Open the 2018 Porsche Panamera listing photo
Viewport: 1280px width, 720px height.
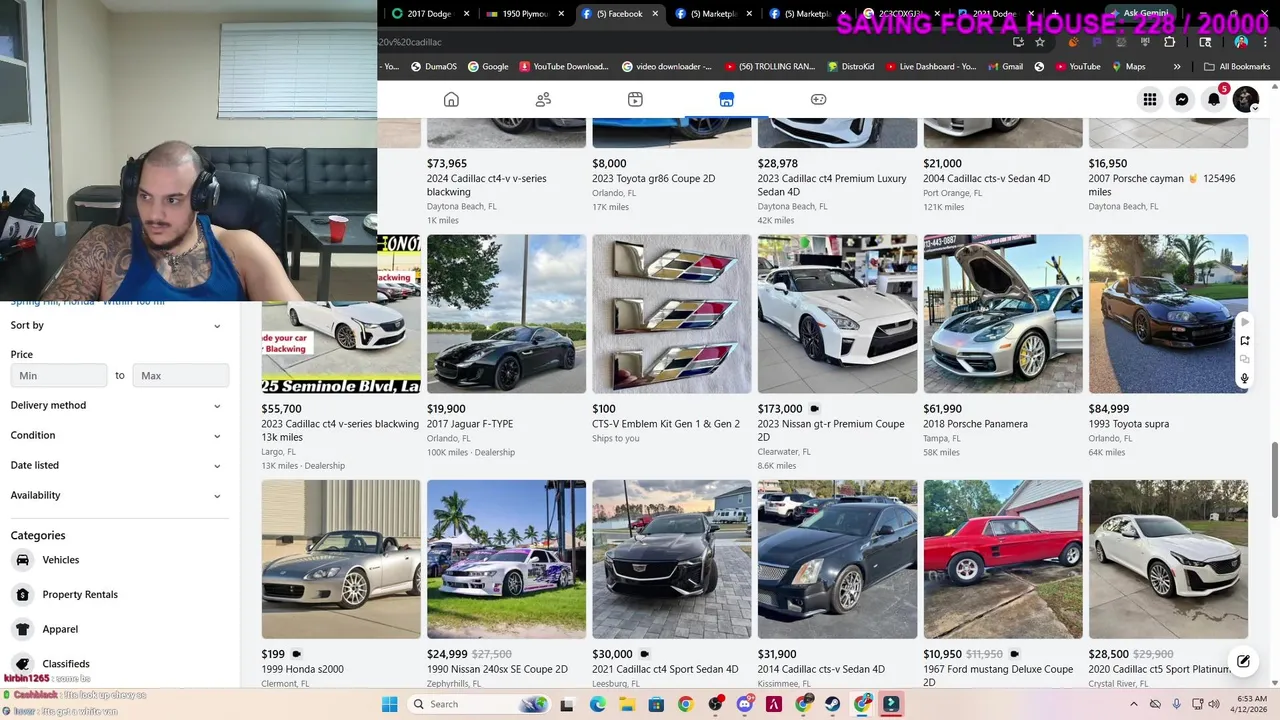pos(1003,314)
